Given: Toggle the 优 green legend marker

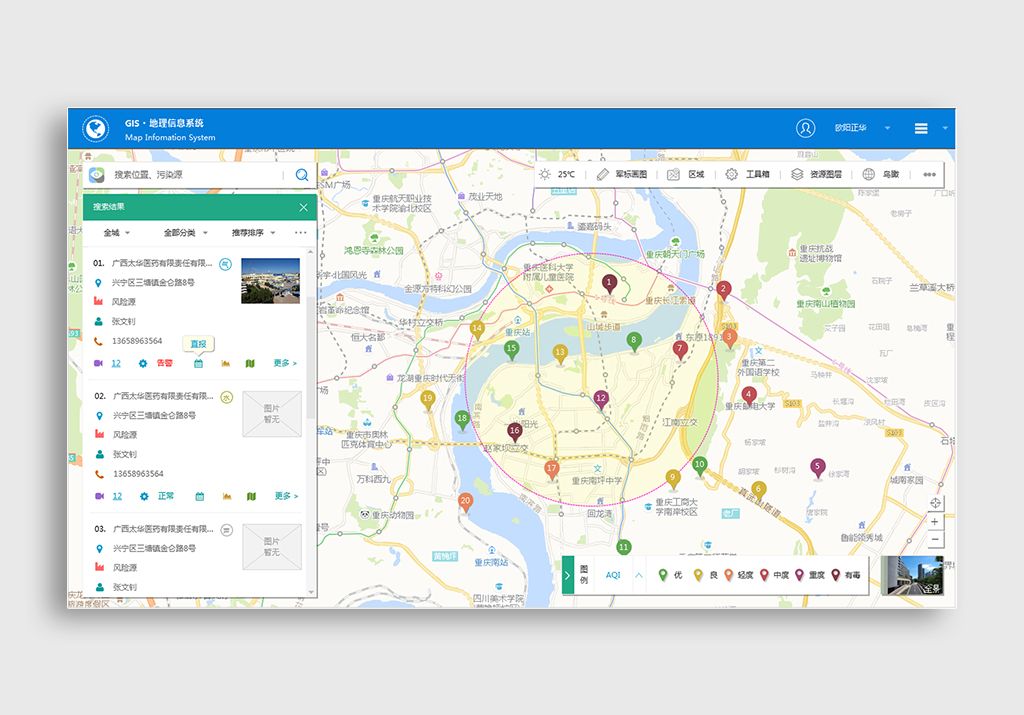Looking at the screenshot, I should pyautogui.click(x=663, y=575).
